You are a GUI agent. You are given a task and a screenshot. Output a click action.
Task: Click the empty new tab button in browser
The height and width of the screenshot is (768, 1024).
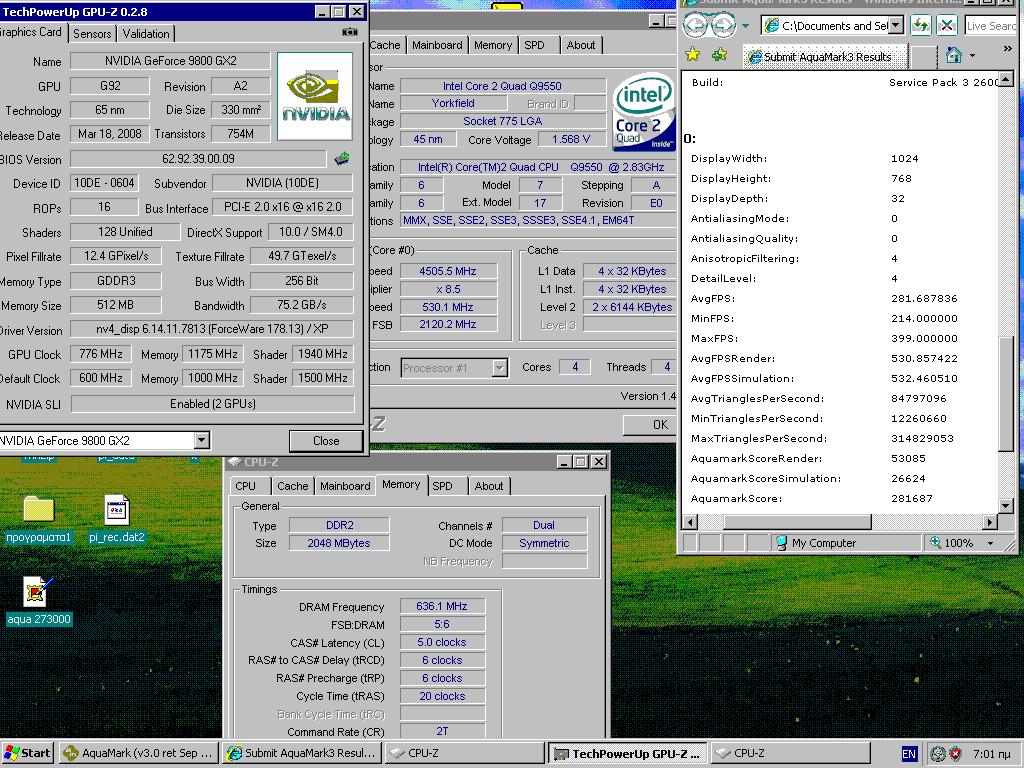[x=924, y=57]
